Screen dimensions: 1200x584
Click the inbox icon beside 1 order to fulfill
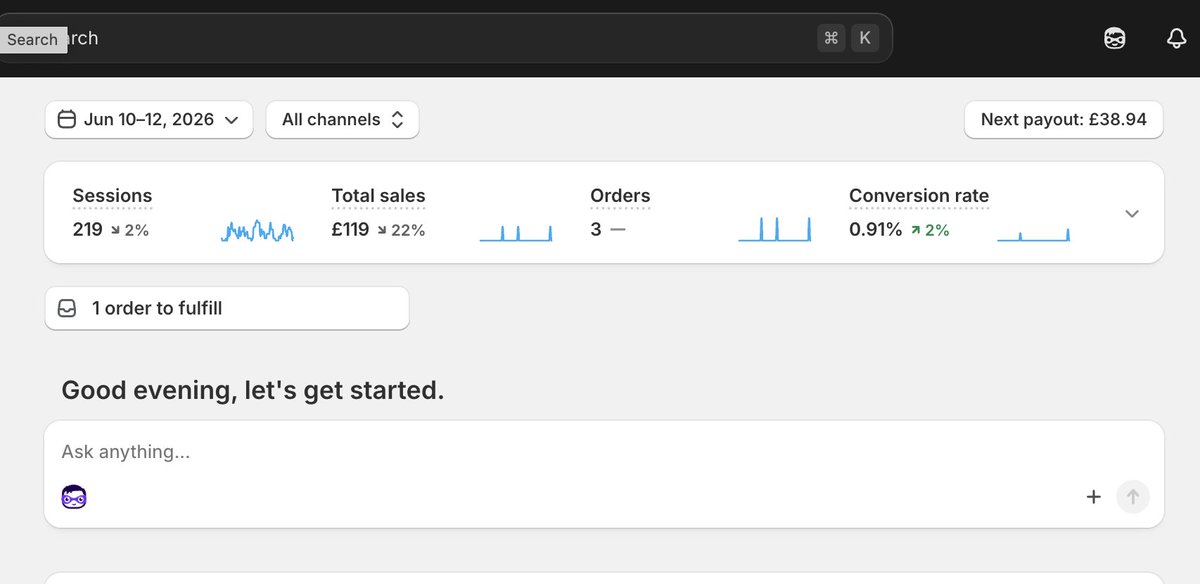[68, 308]
